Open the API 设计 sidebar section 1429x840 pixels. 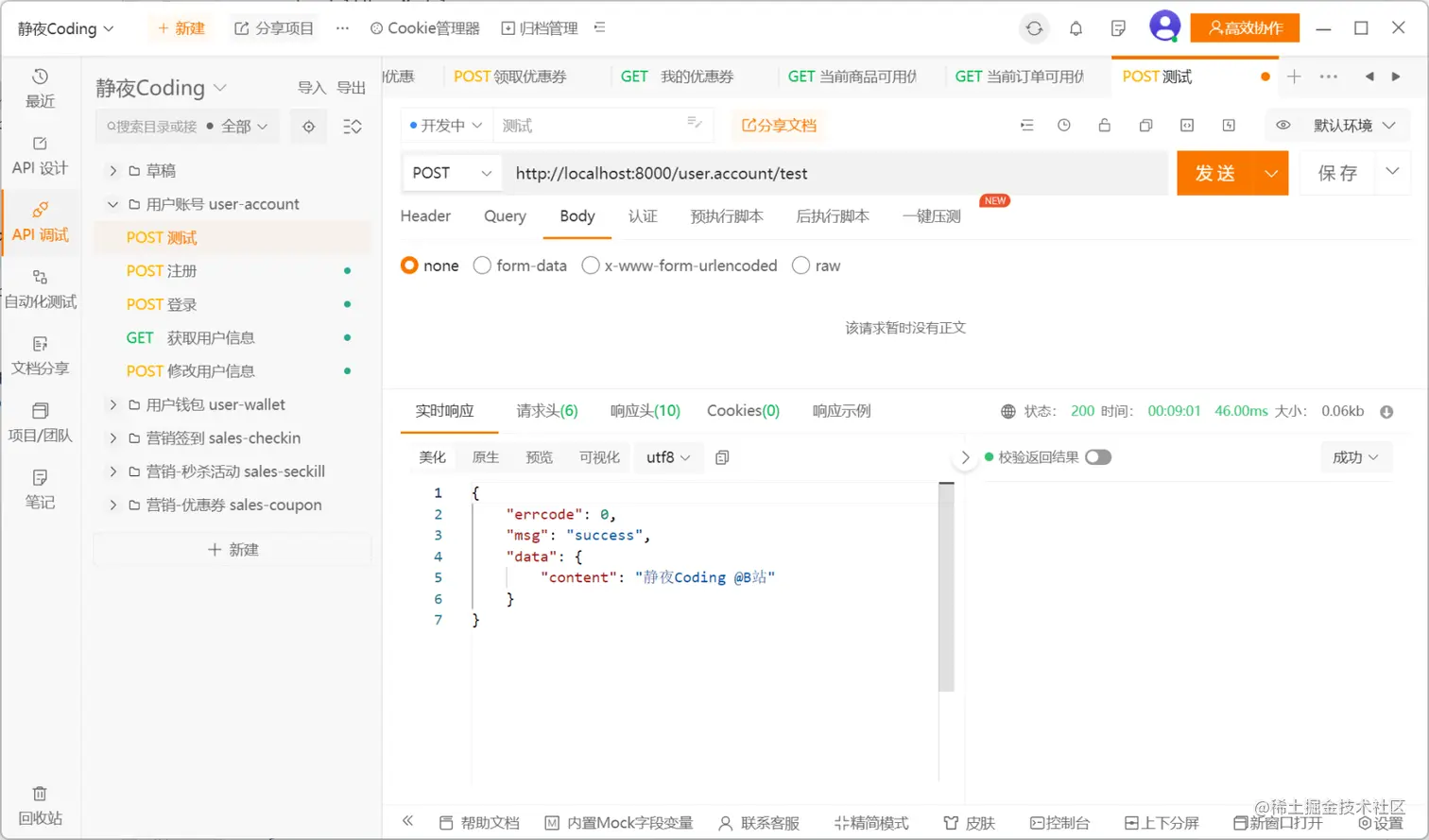(40, 156)
